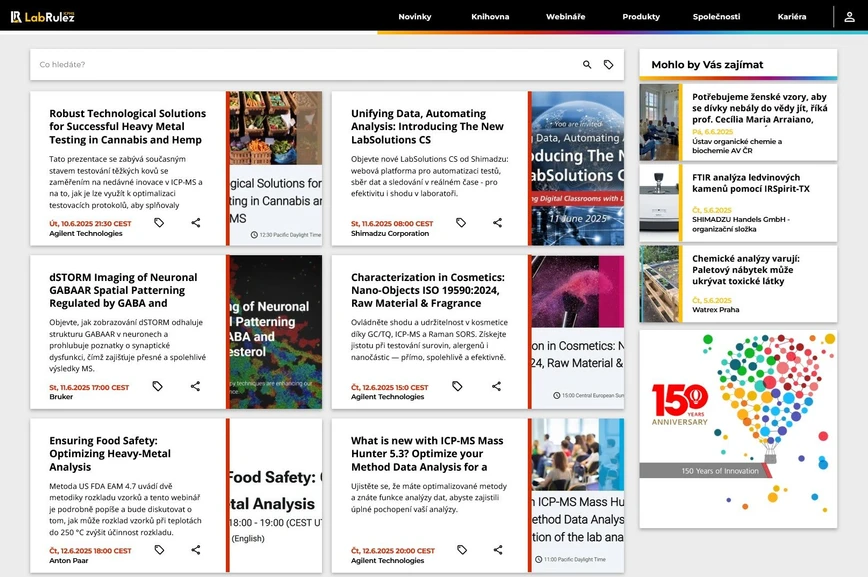
Task: Click 'St, 11.6.2025 17:00 CEST' date
Action: [x=89, y=388]
